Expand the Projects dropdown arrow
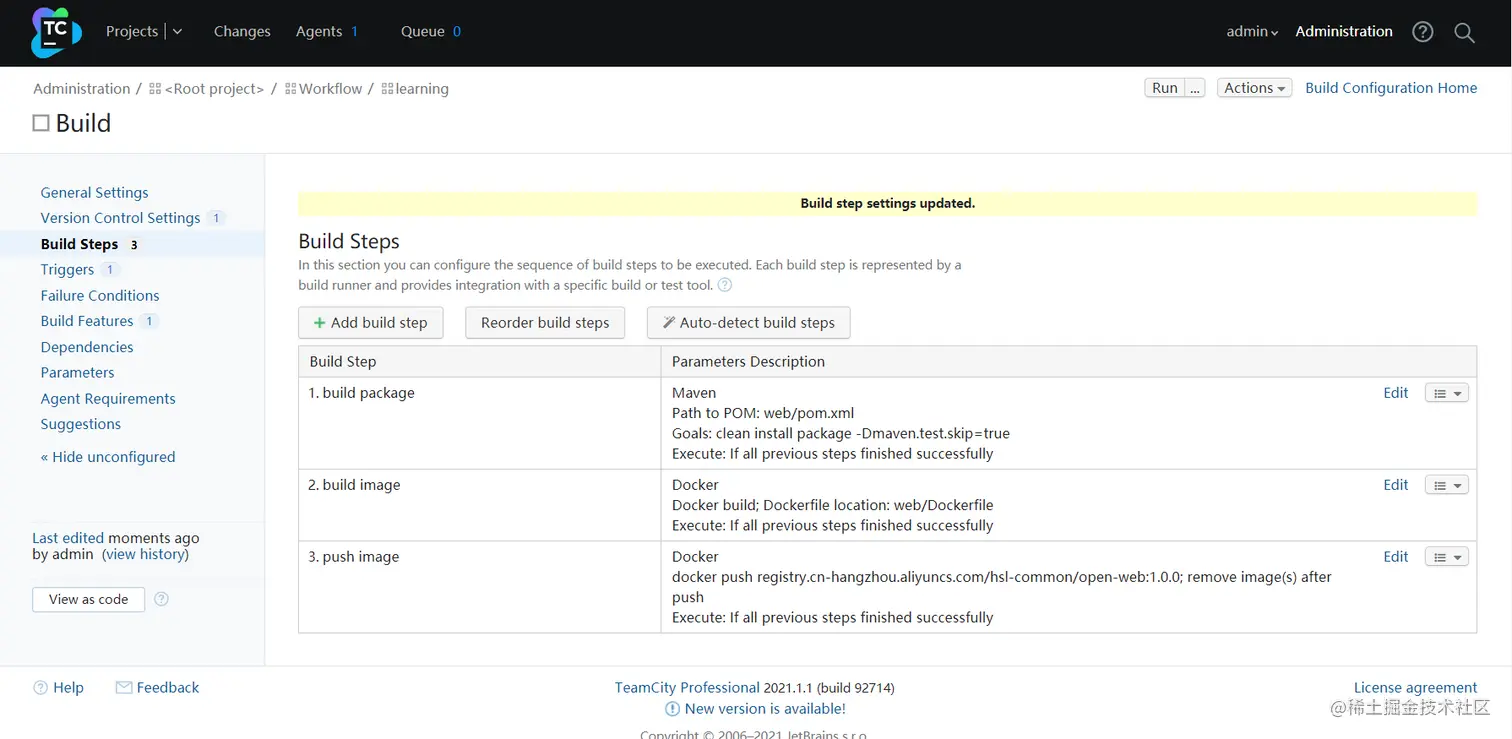 (177, 32)
